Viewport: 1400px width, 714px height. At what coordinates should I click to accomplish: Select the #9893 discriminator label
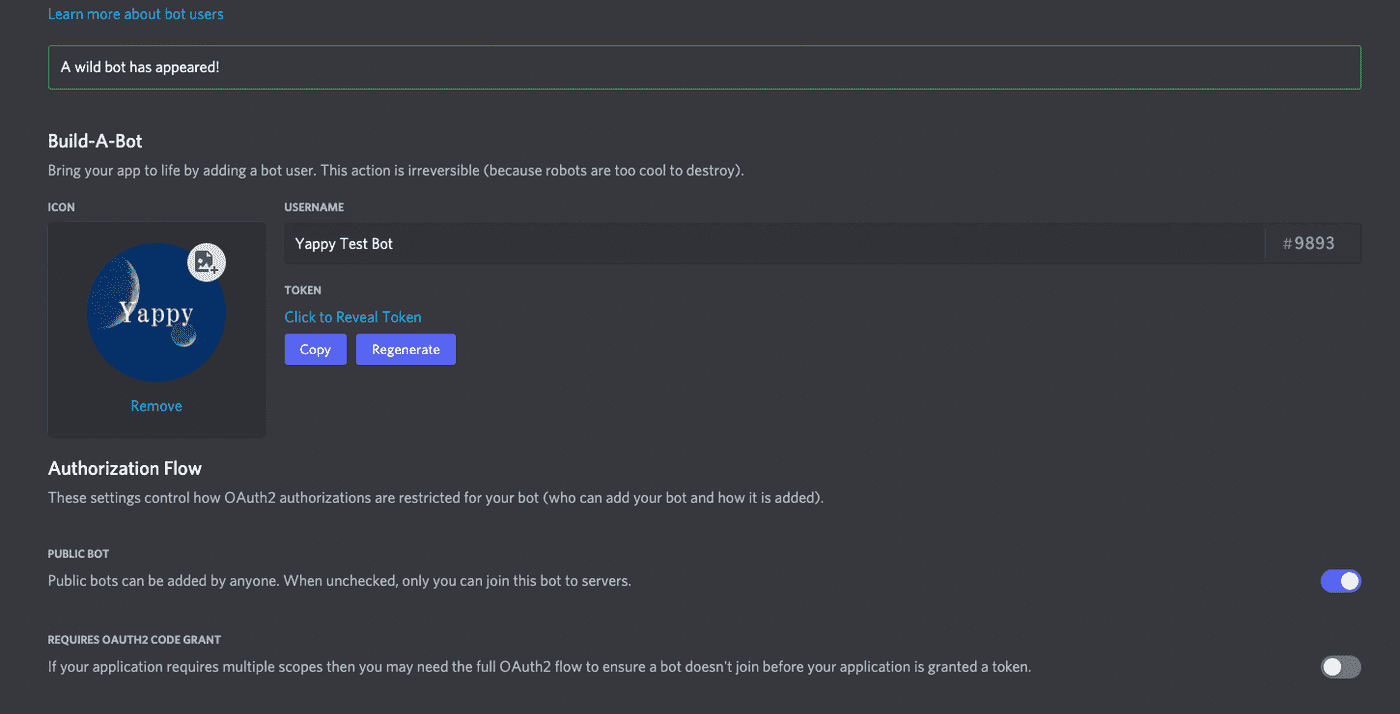point(1310,242)
